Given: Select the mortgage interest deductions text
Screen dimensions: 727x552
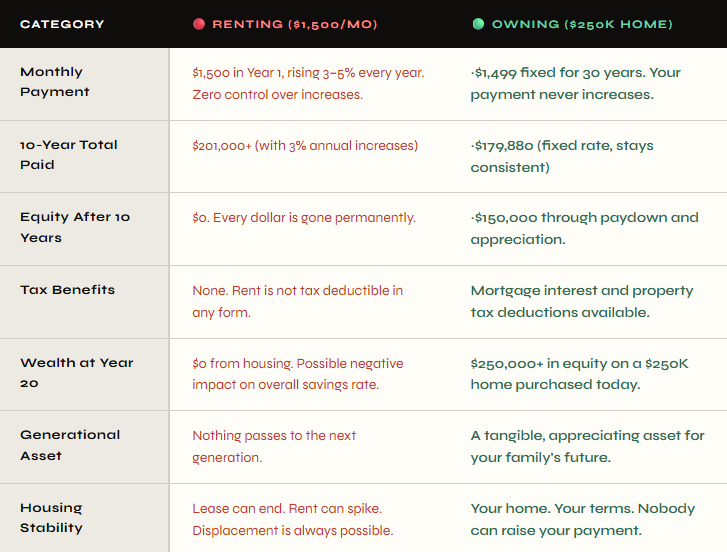Looking at the screenshot, I should click(581, 301).
